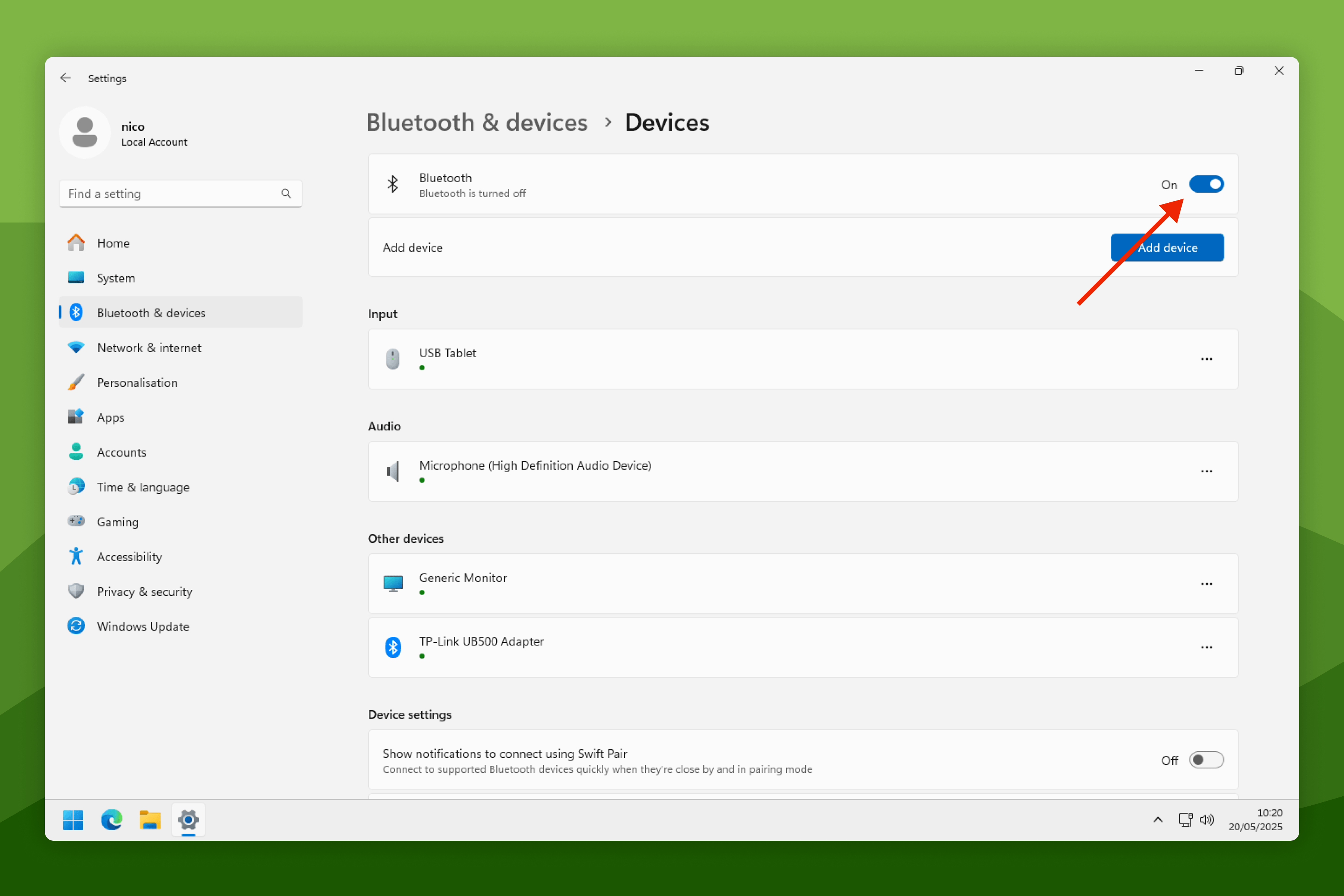Click the mouse icon next to USB Tablet
The width and height of the screenshot is (1344, 896).
pos(393,359)
